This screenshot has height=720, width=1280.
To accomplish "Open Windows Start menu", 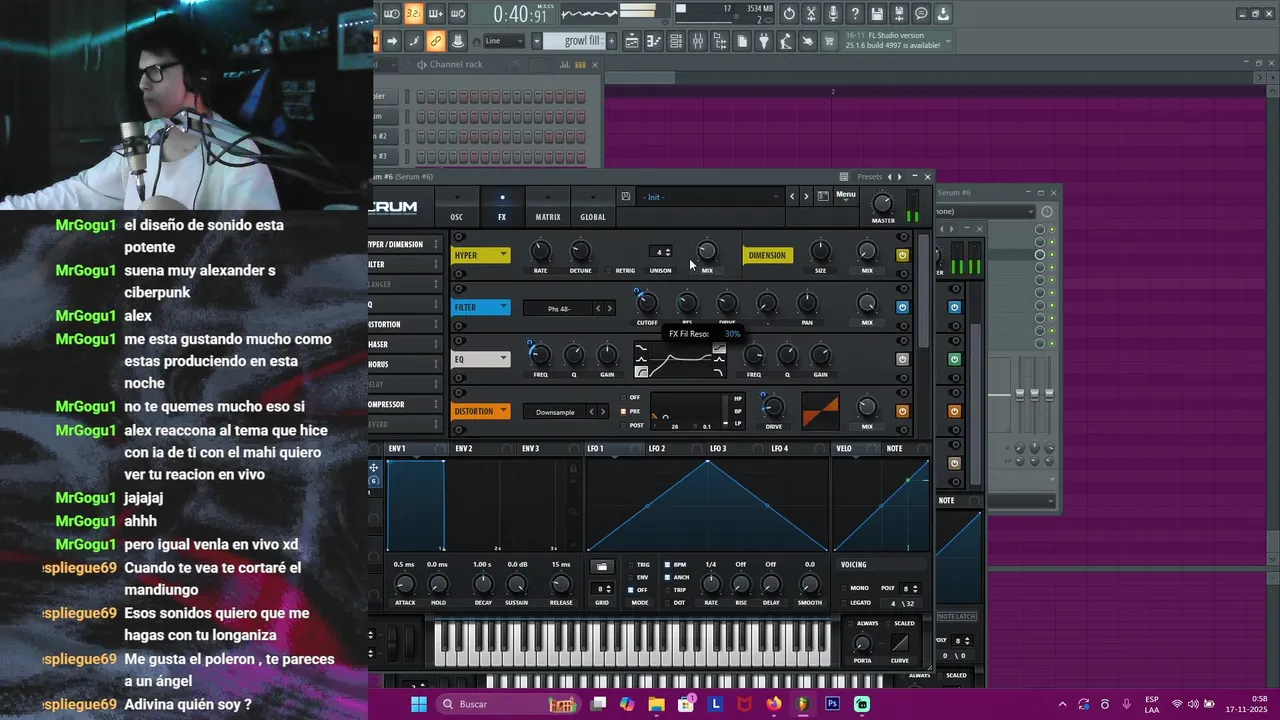I will 419,704.
